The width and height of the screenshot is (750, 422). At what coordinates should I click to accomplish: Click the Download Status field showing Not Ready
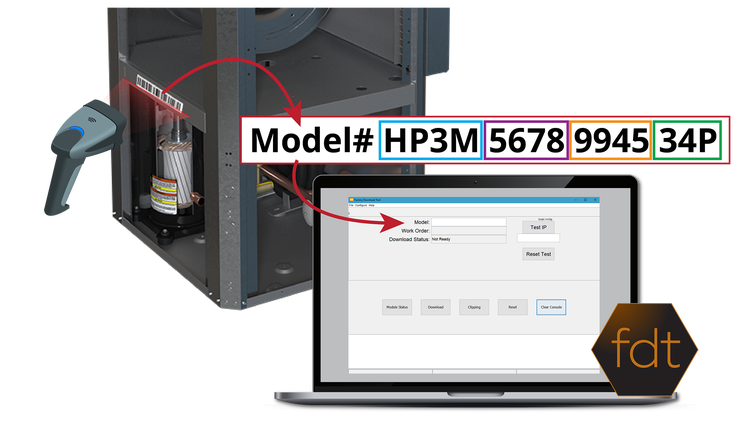[x=468, y=240]
